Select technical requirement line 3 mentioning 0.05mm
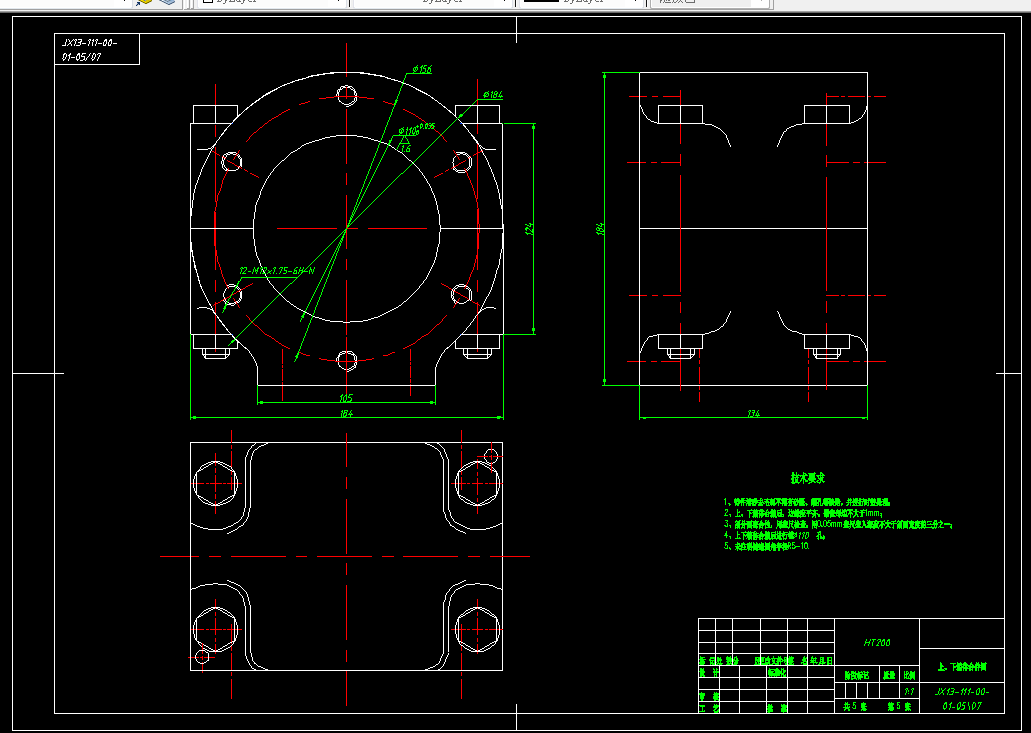 (x=838, y=524)
